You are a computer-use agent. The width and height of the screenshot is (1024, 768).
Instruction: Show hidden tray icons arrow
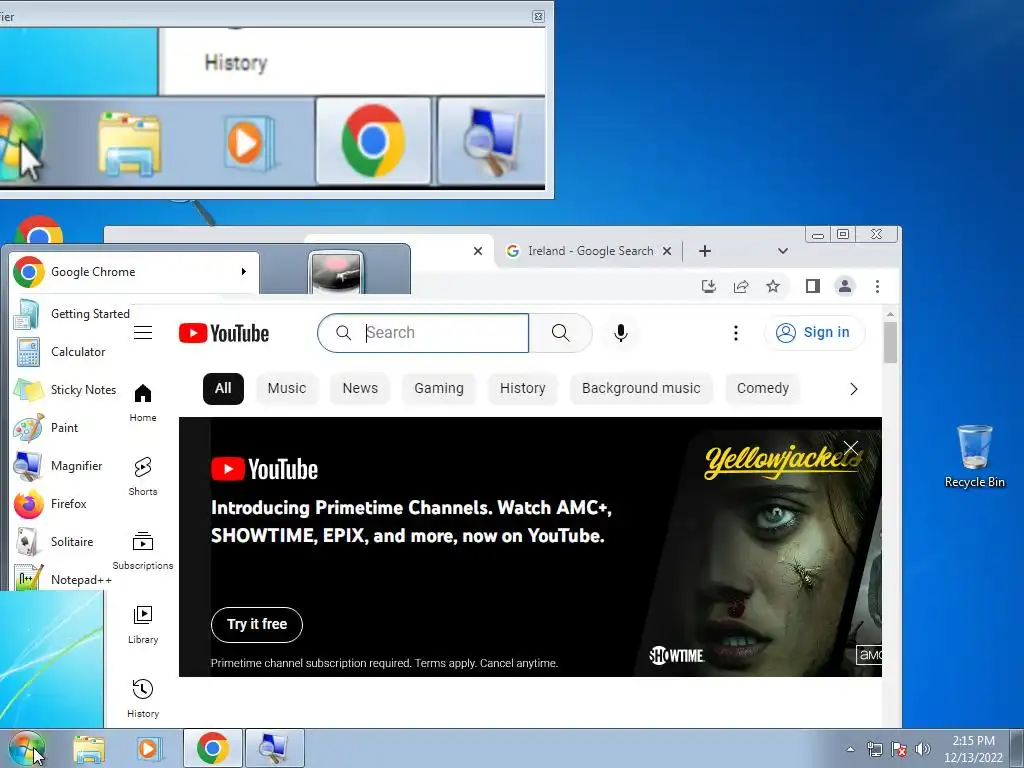[850, 749]
